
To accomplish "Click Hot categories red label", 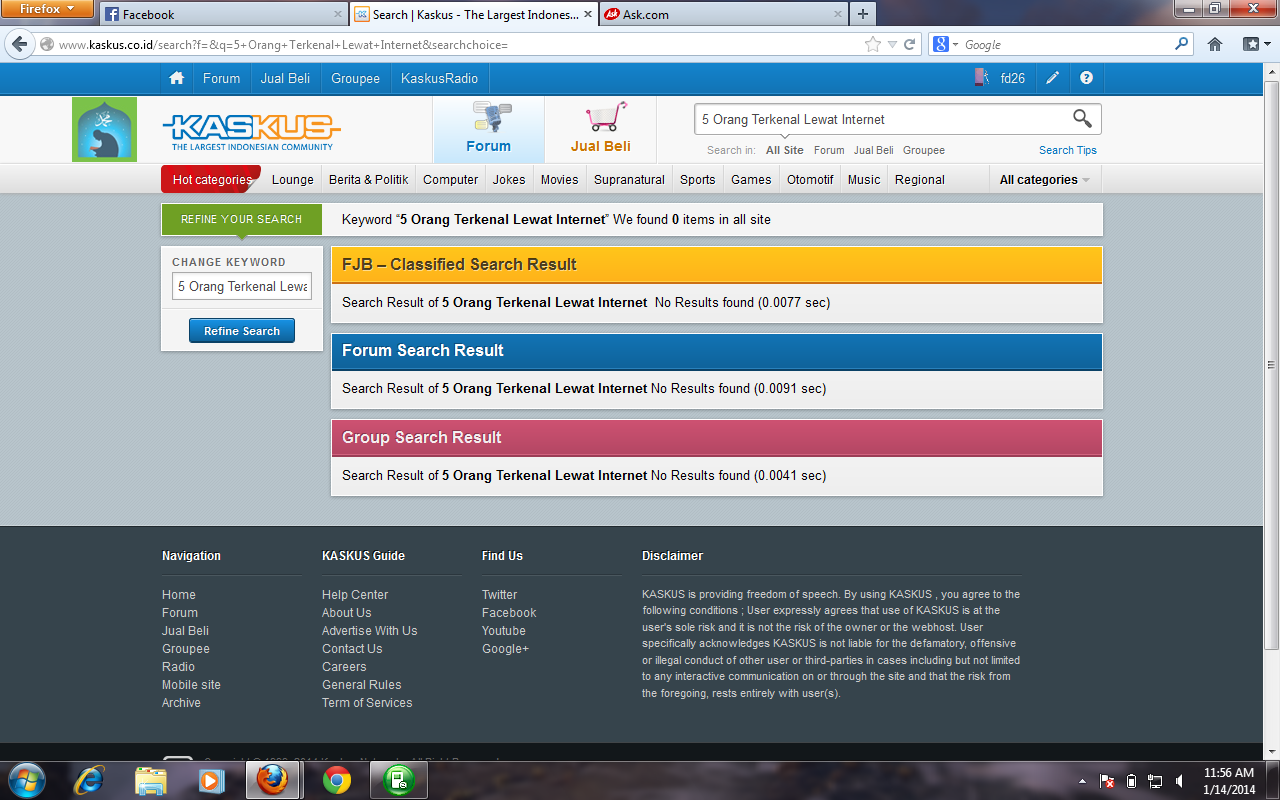I will 211,180.
